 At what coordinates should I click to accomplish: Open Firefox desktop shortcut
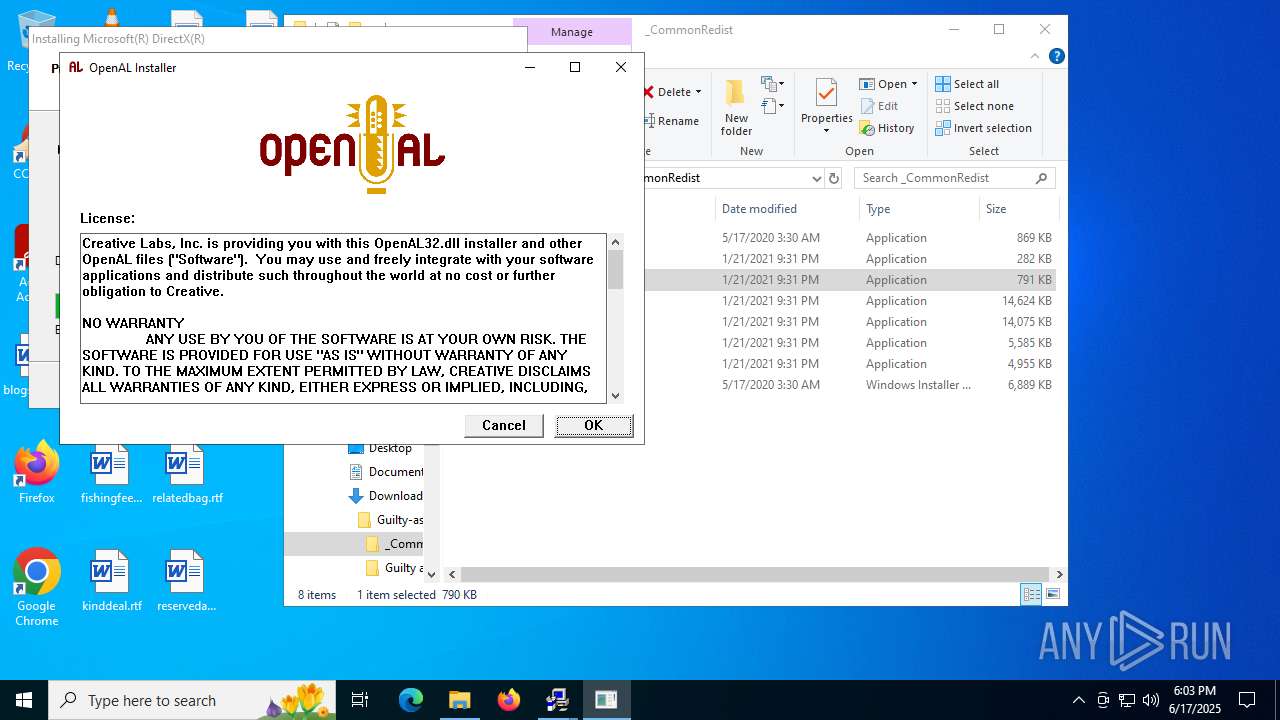[x=37, y=474]
